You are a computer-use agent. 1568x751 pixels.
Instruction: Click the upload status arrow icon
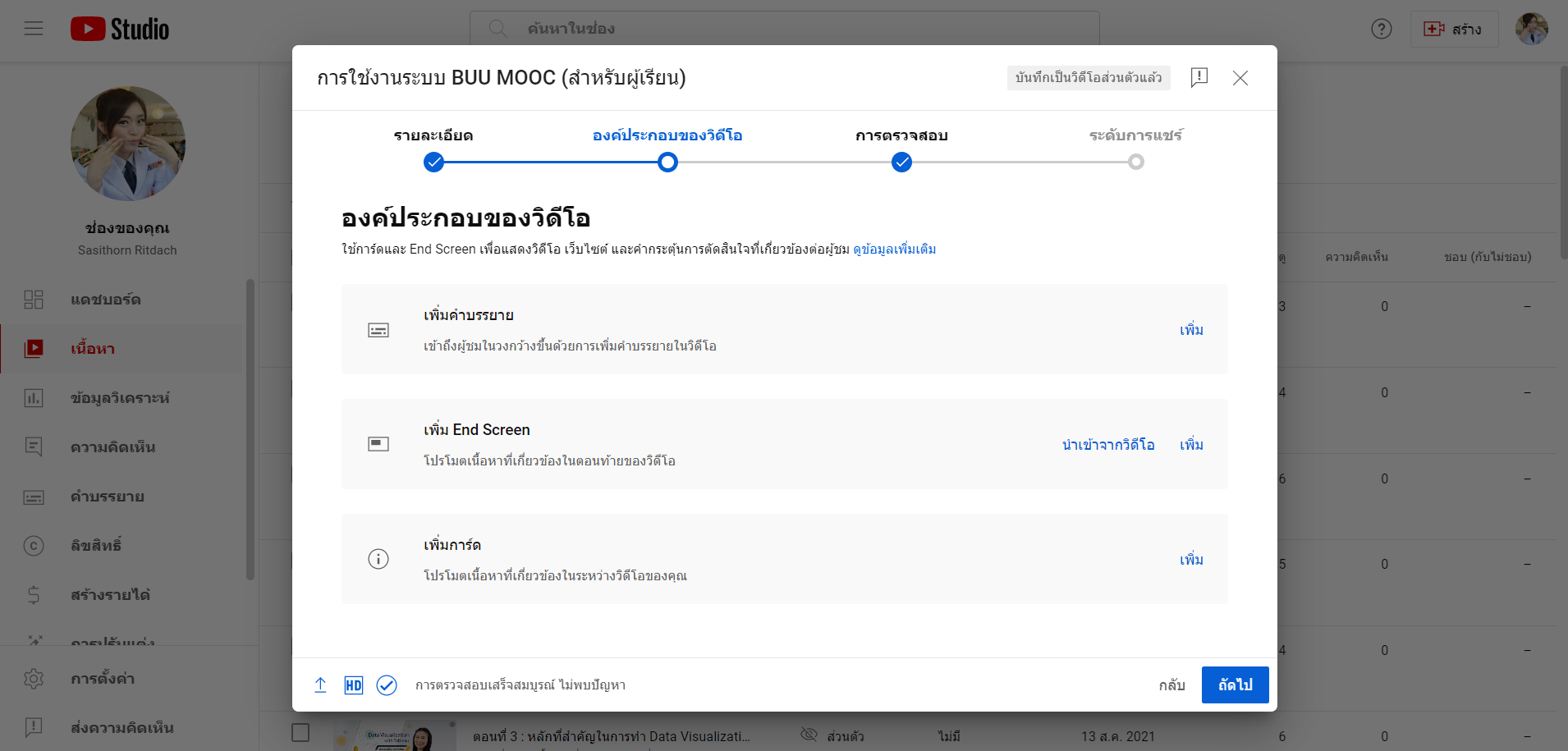(320, 685)
